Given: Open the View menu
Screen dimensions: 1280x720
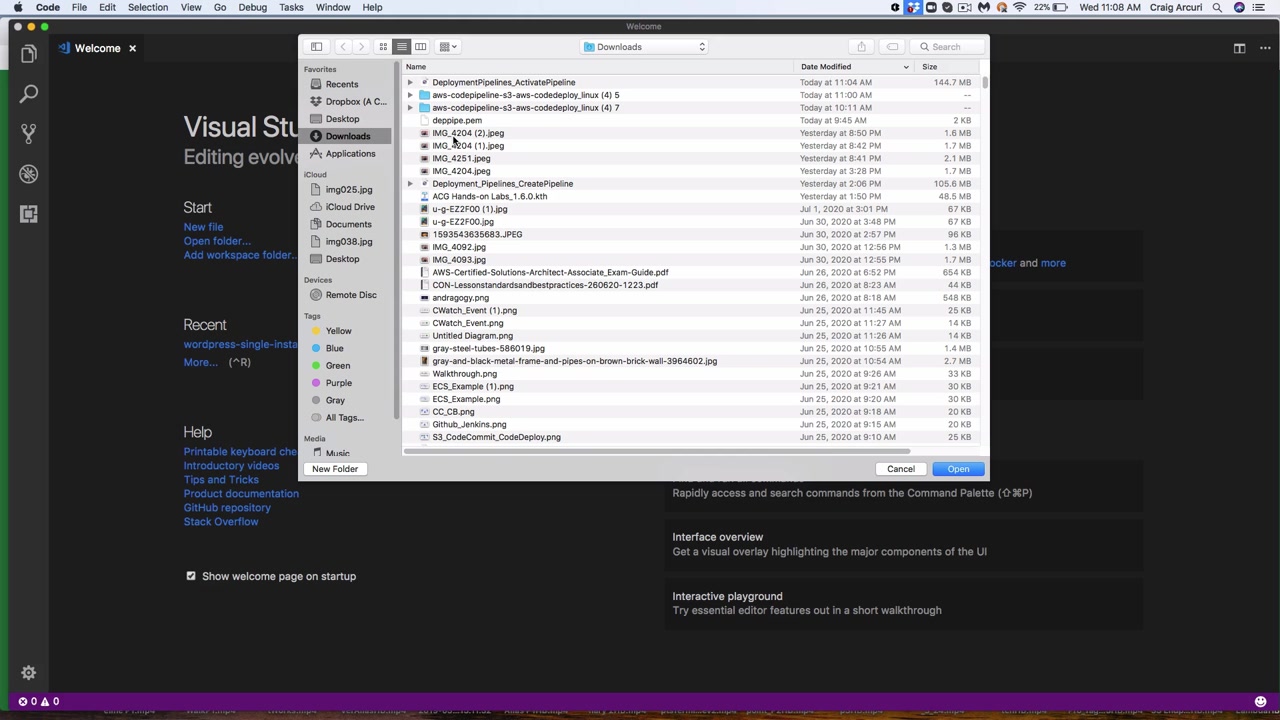Looking at the screenshot, I should coord(191,7).
